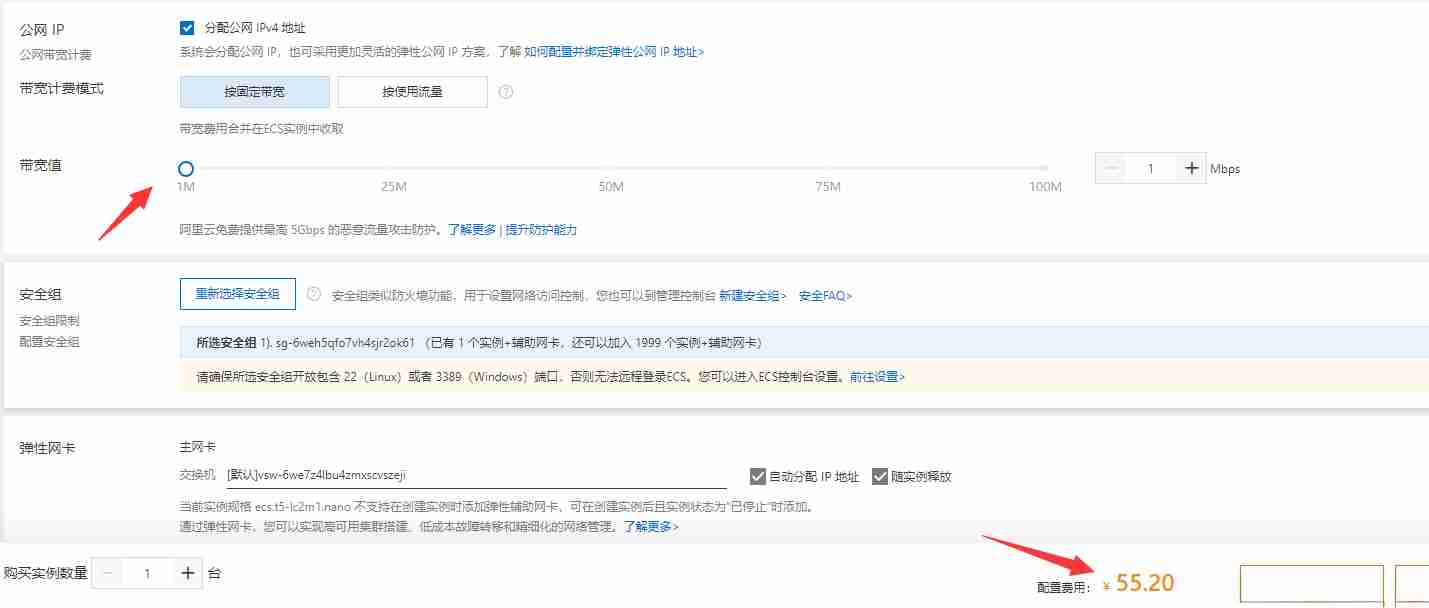
Task: Click the minus icon to decrease Mbps
Action: point(1110,167)
